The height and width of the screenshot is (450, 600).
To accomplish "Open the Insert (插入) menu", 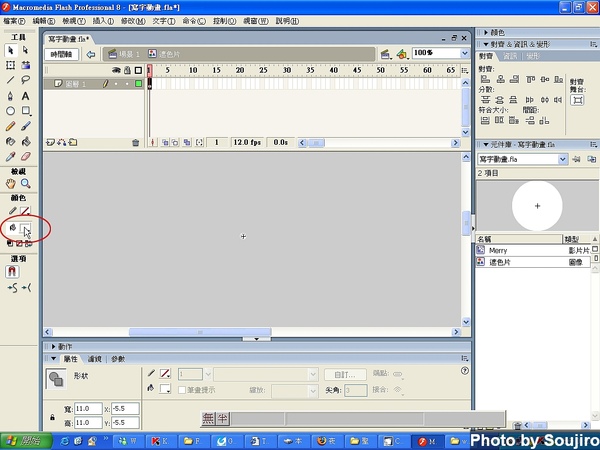I will (x=102, y=20).
